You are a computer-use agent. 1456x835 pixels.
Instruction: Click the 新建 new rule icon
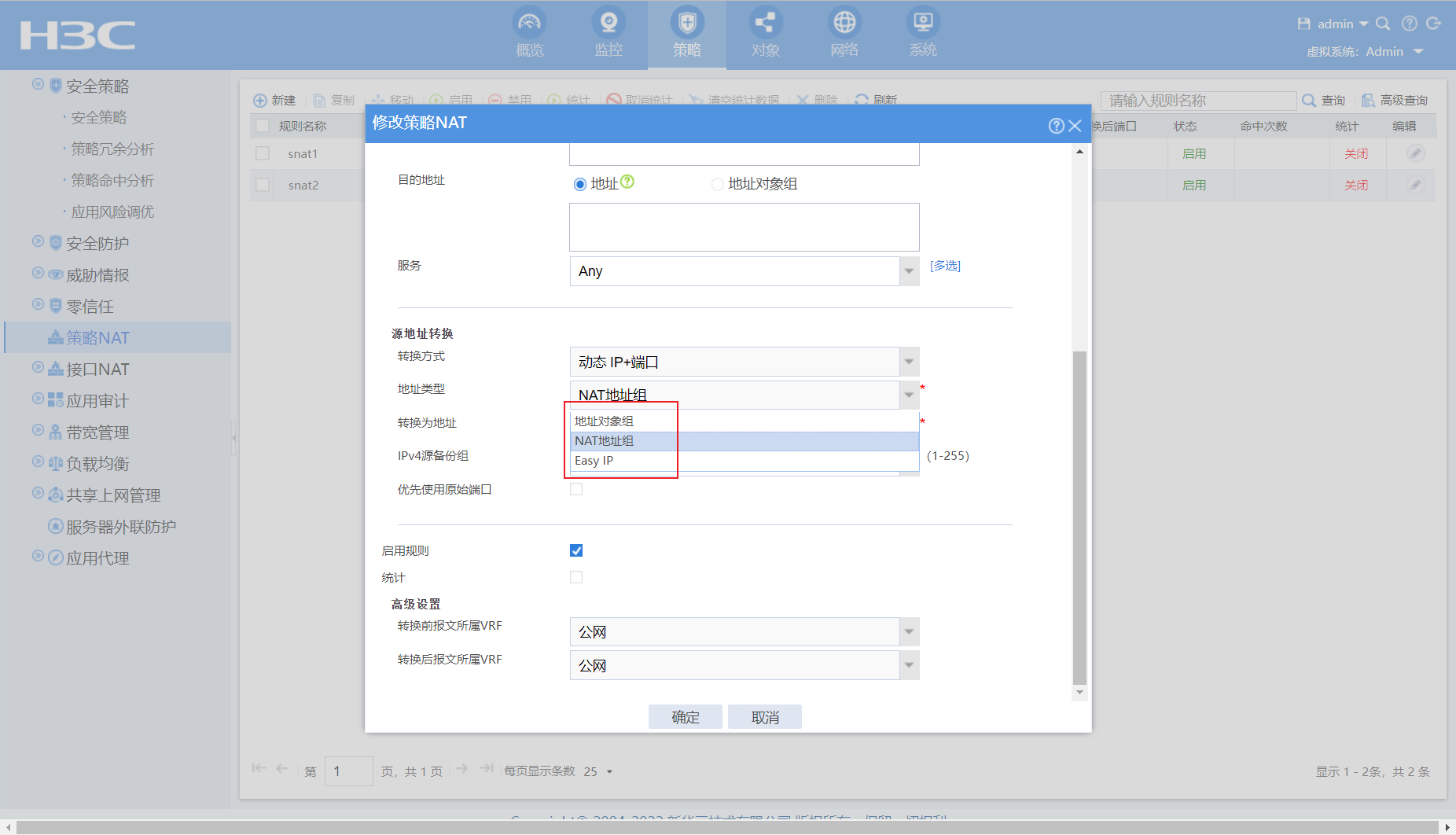[260, 101]
